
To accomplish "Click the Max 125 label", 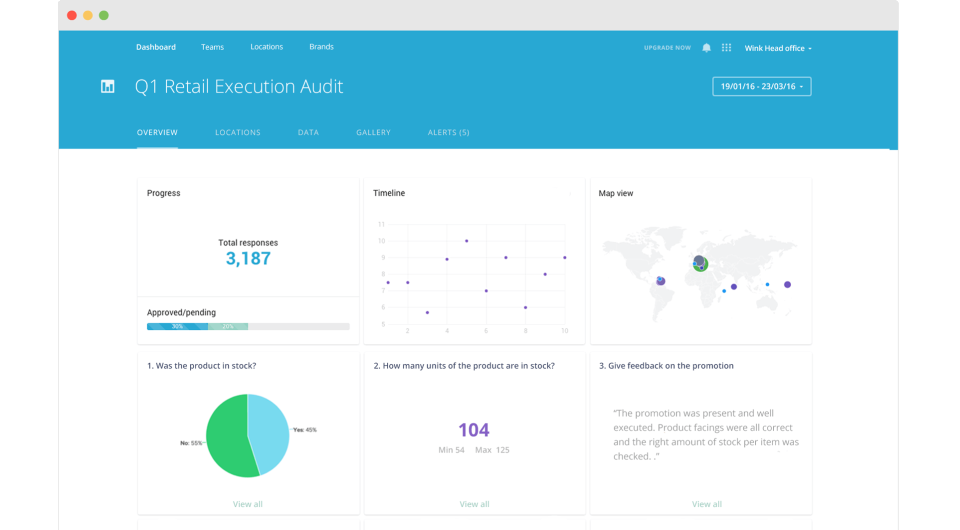I will (492, 450).
